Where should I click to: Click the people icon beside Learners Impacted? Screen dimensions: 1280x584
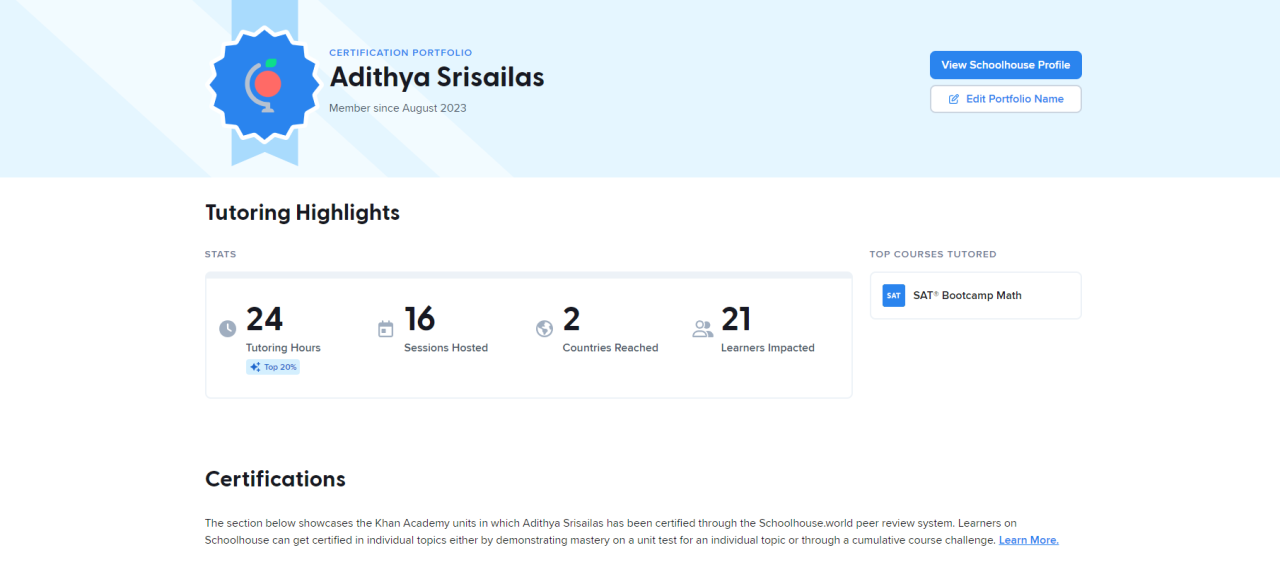click(702, 329)
